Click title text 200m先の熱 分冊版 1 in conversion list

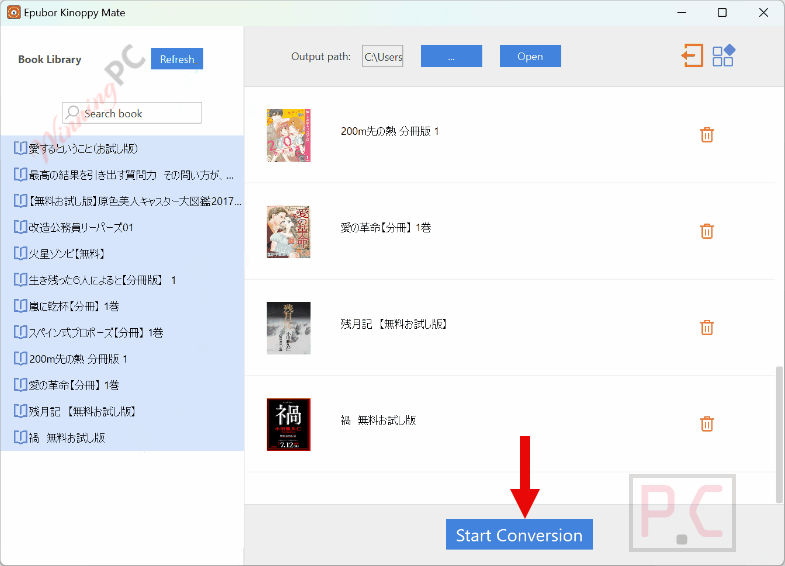click(389, 131)
